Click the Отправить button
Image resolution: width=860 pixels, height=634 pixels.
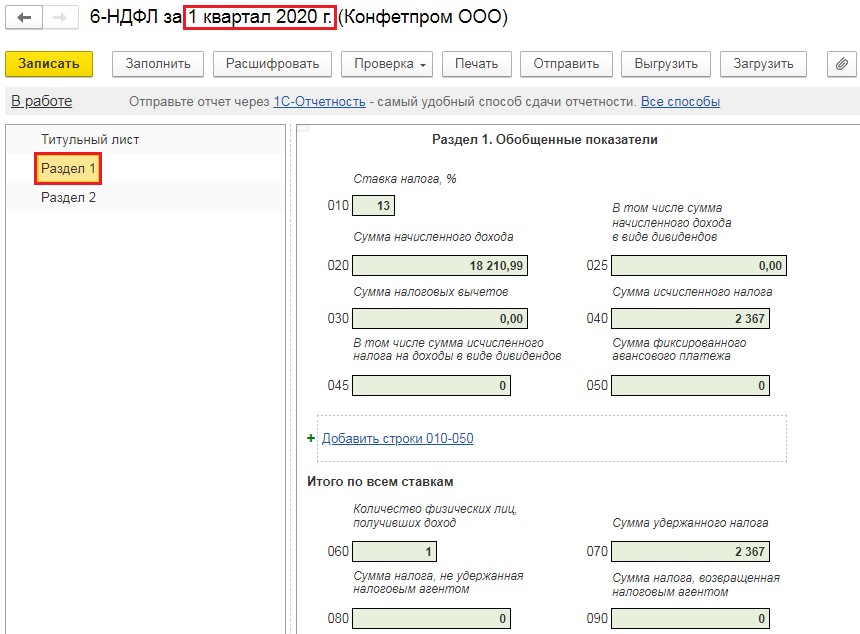click(x=566, y=64)
